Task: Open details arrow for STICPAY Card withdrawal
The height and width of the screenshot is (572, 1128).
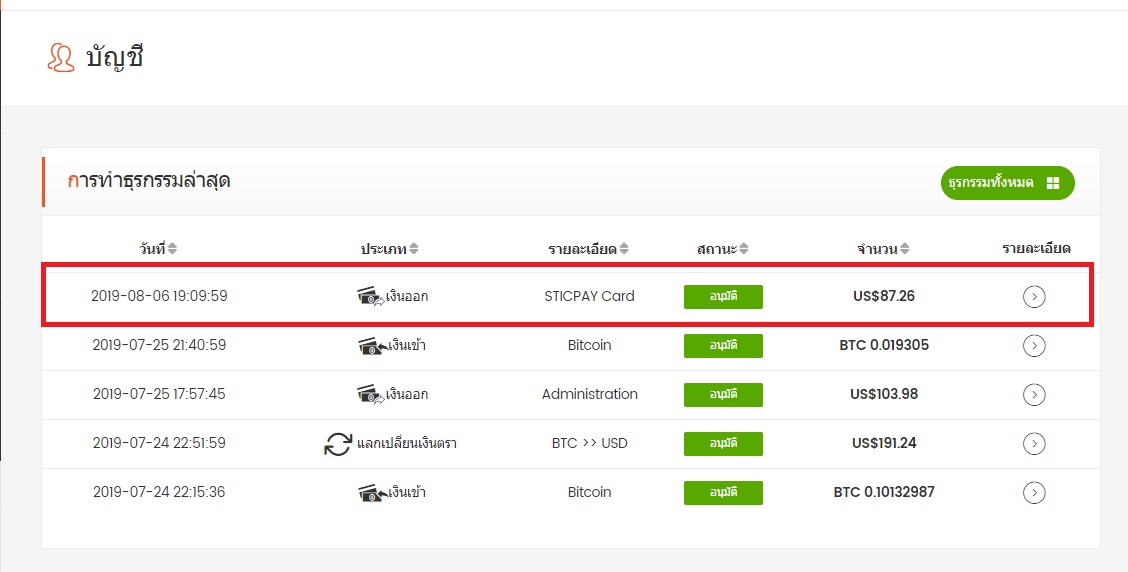Action: (1034, 296)
